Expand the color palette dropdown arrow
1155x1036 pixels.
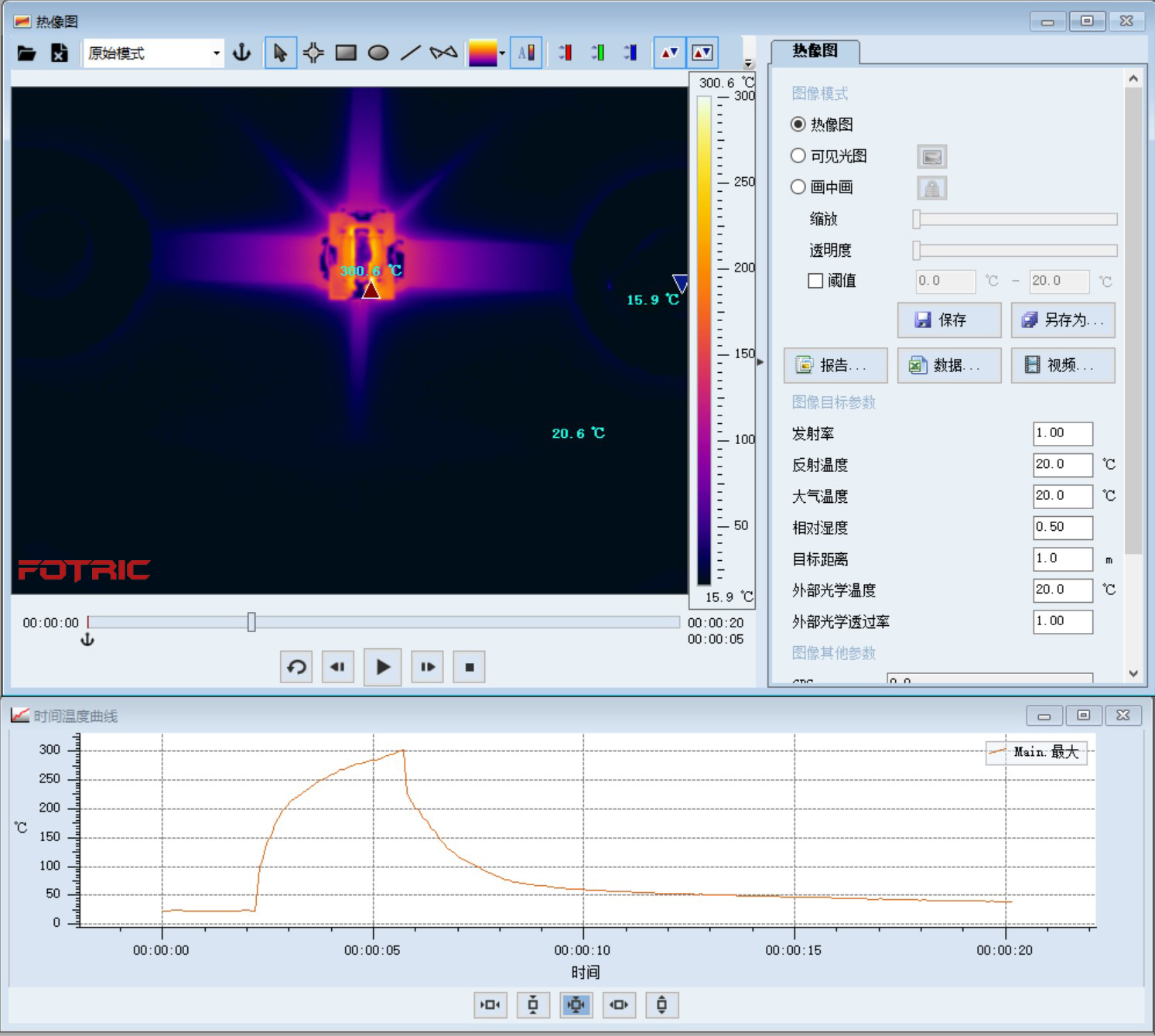502,53
